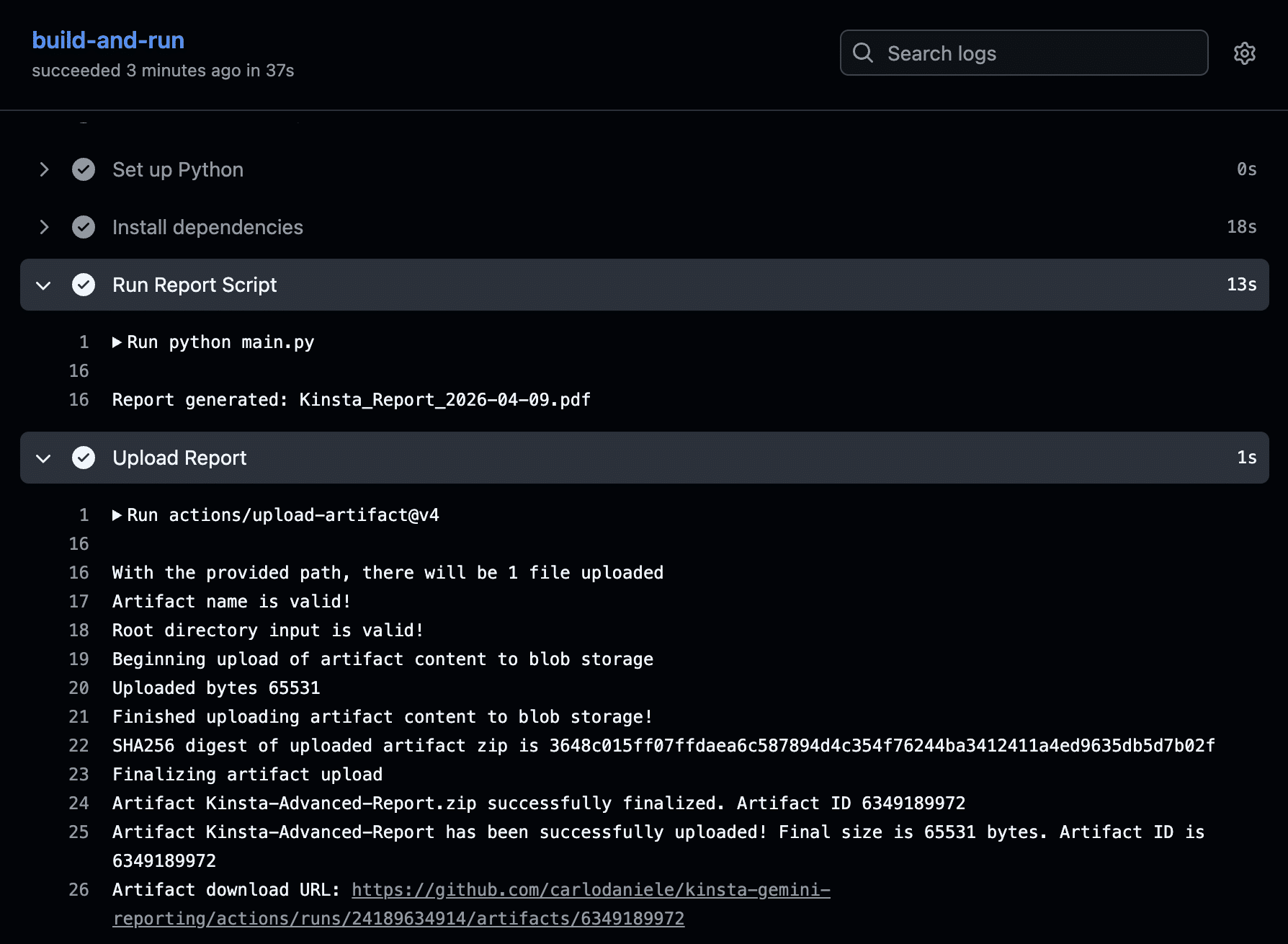Screen dimensions: 1288x944
Task: Click the Upload Report success checkmark
Action: point(84,458)
